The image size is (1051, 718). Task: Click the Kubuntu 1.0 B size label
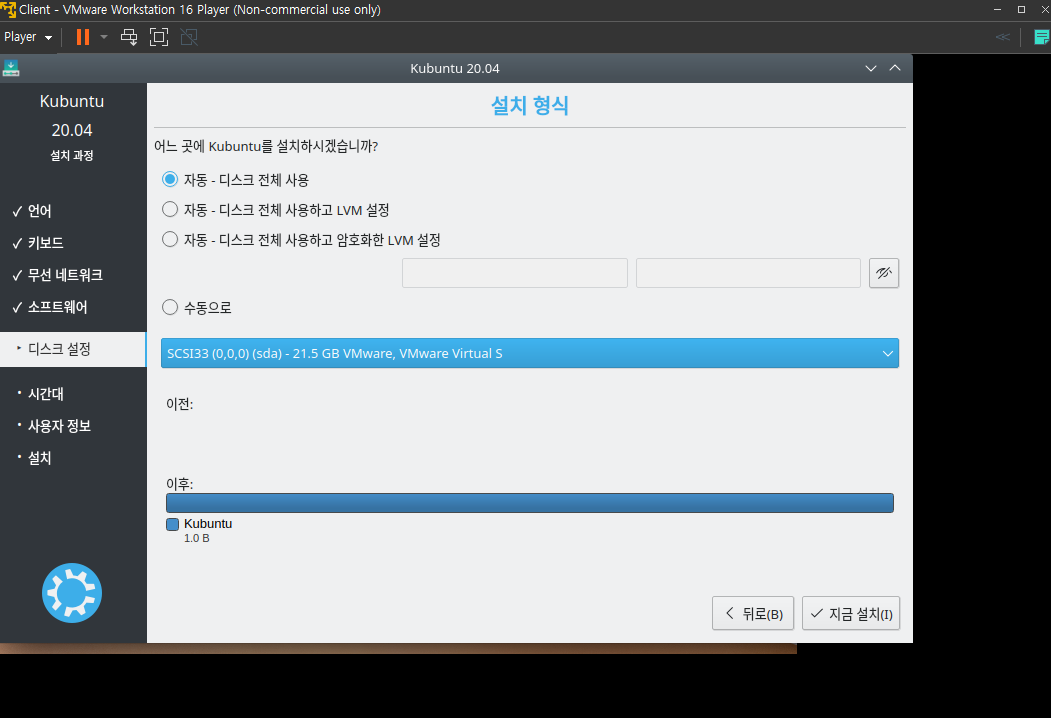tap(196, 538)
